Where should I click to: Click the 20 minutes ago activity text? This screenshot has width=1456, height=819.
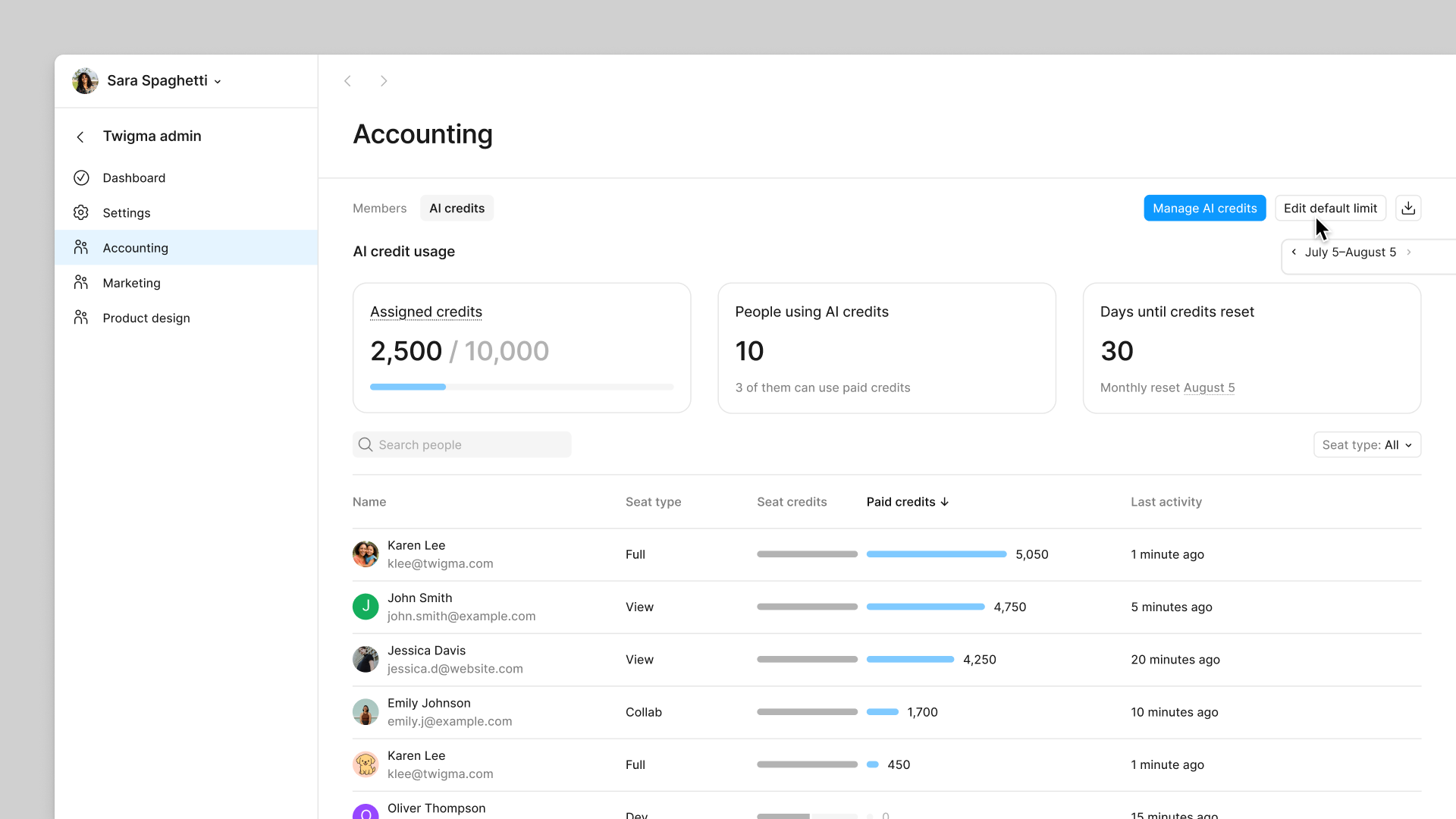(x=1175, y=660)
